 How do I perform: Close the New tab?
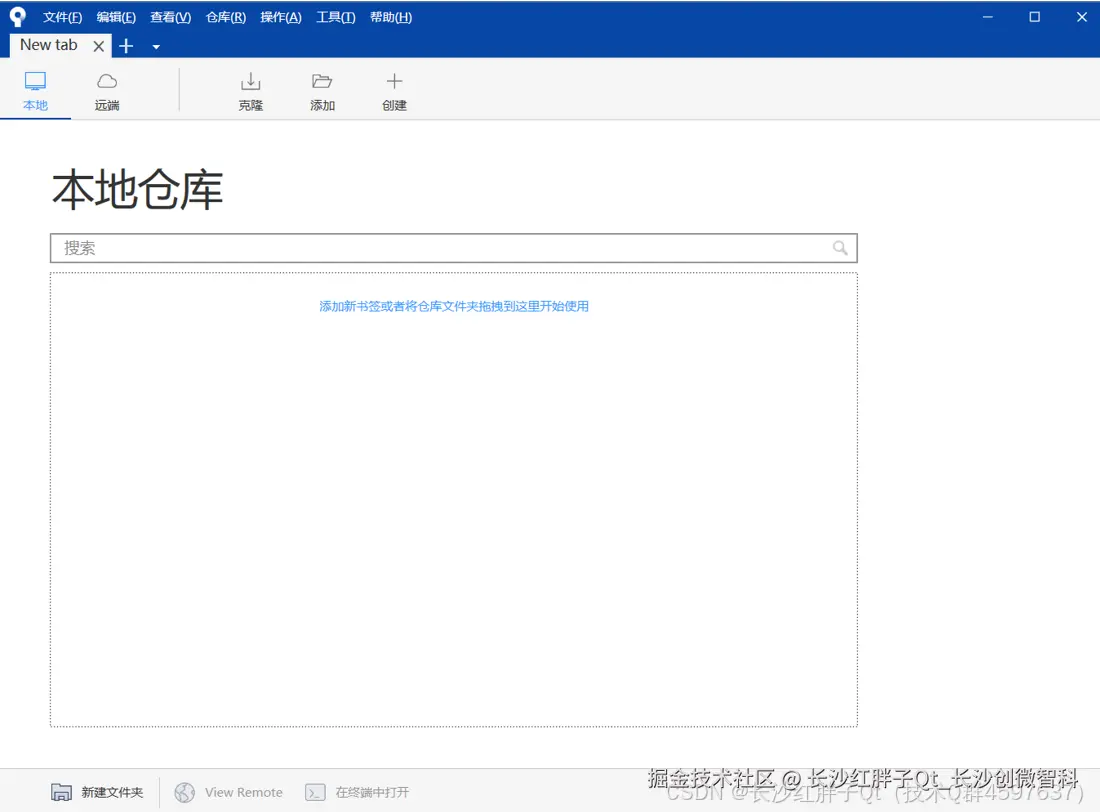(x=98, y=46)
